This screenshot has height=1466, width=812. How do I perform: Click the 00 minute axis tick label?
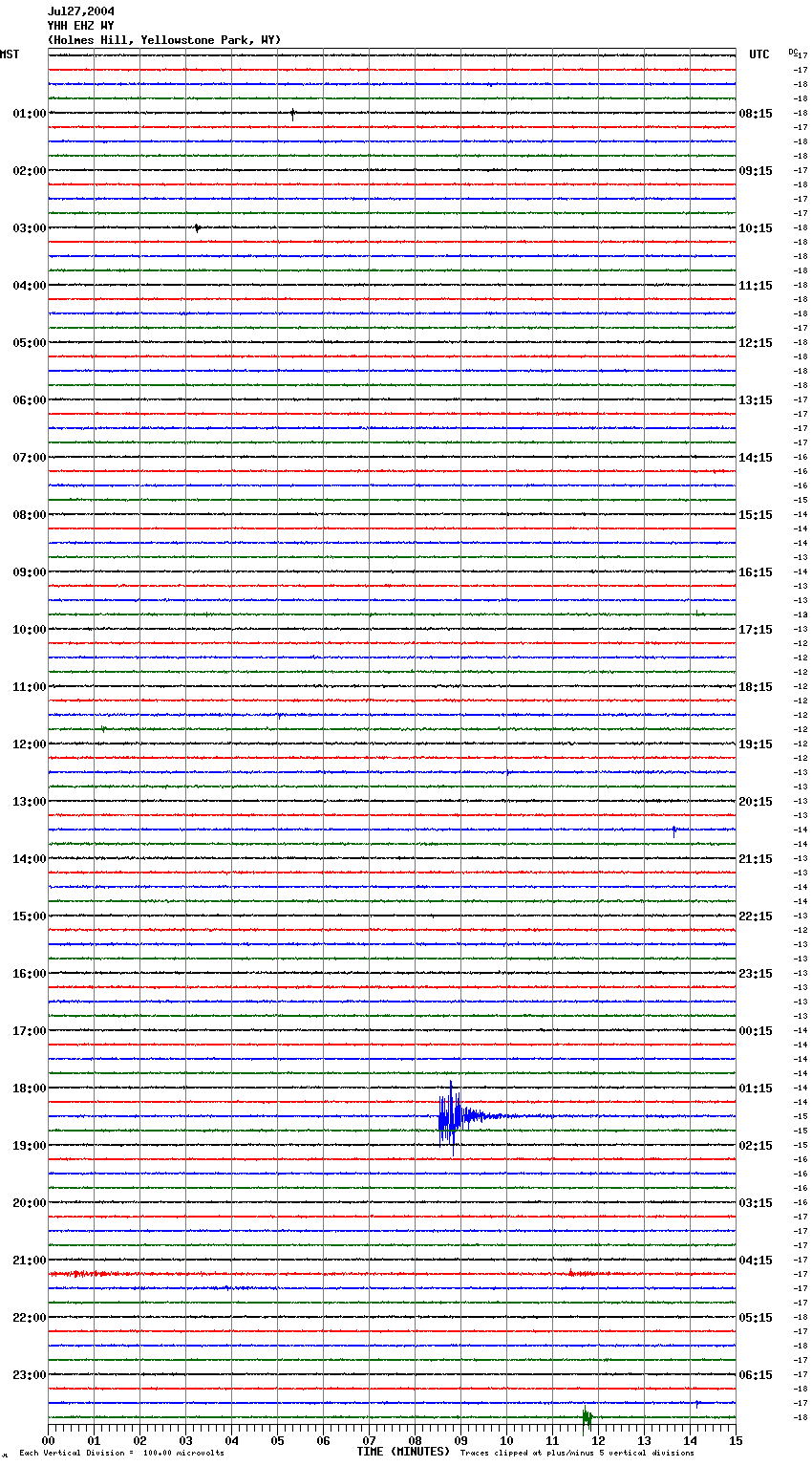pos(49,1440)
